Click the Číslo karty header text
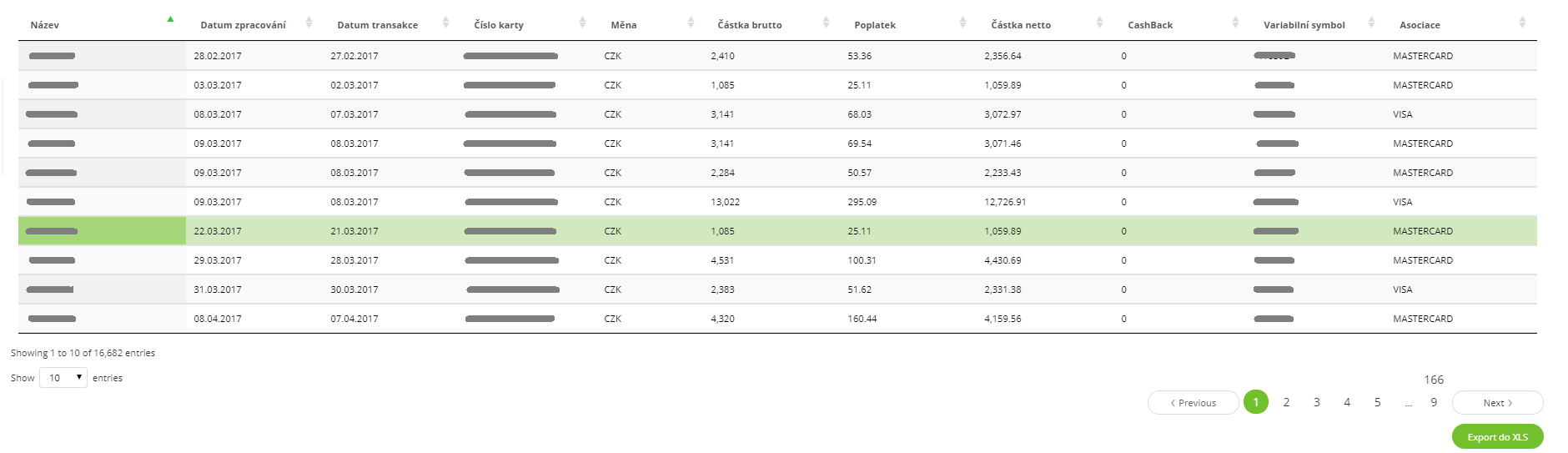This screenshot has height=453, width=1568. 498,25
